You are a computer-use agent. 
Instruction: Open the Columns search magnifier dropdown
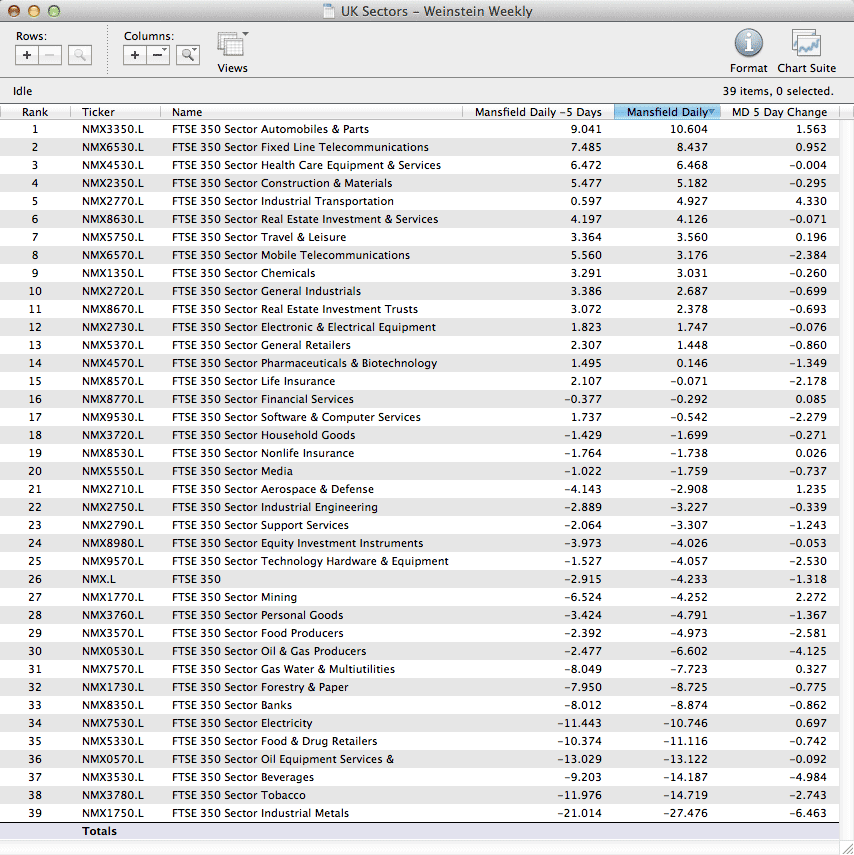coord(188,55)
